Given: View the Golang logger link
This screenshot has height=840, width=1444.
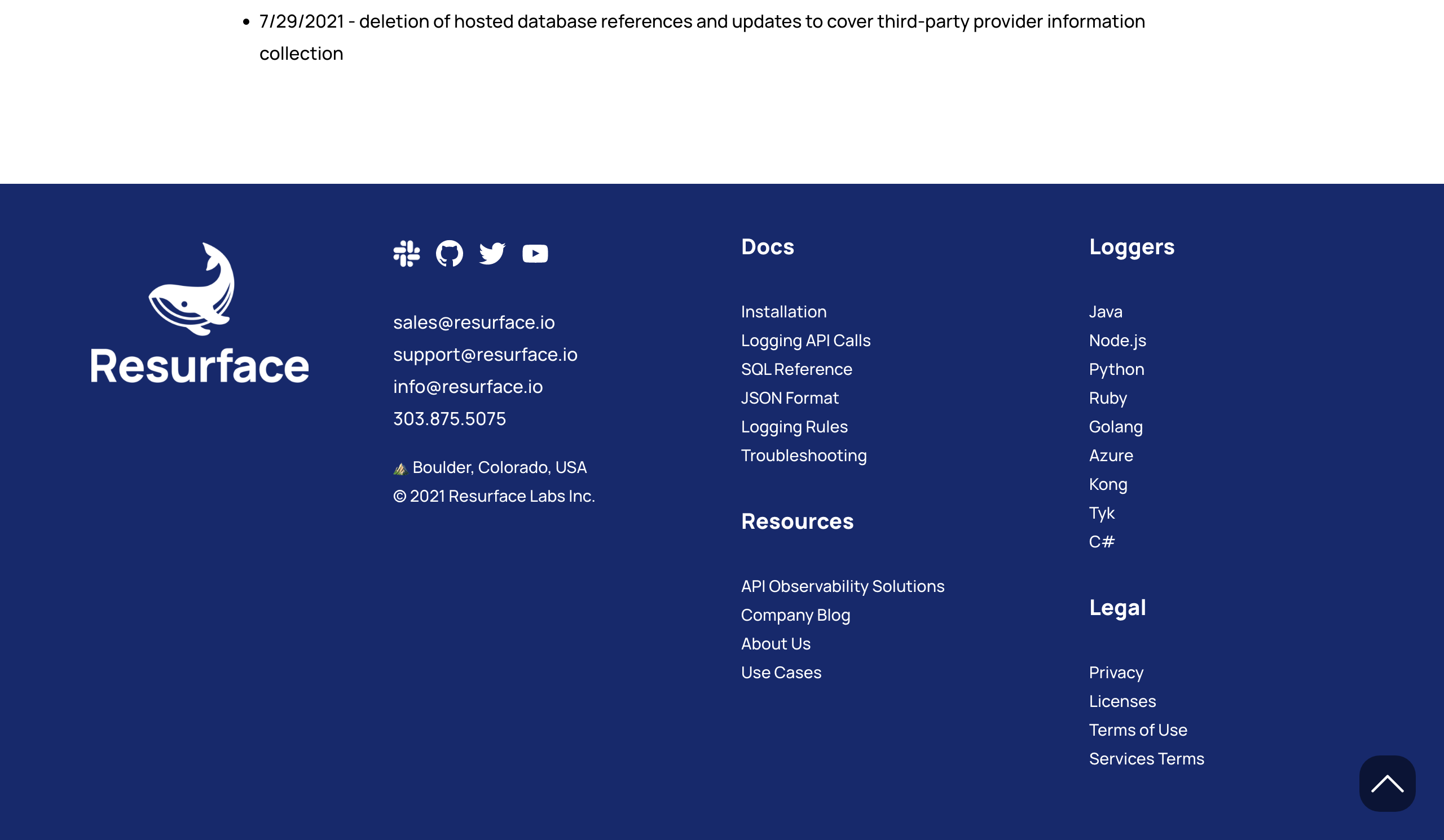Looking at the screenshot, I should [x=1116, y=427].
